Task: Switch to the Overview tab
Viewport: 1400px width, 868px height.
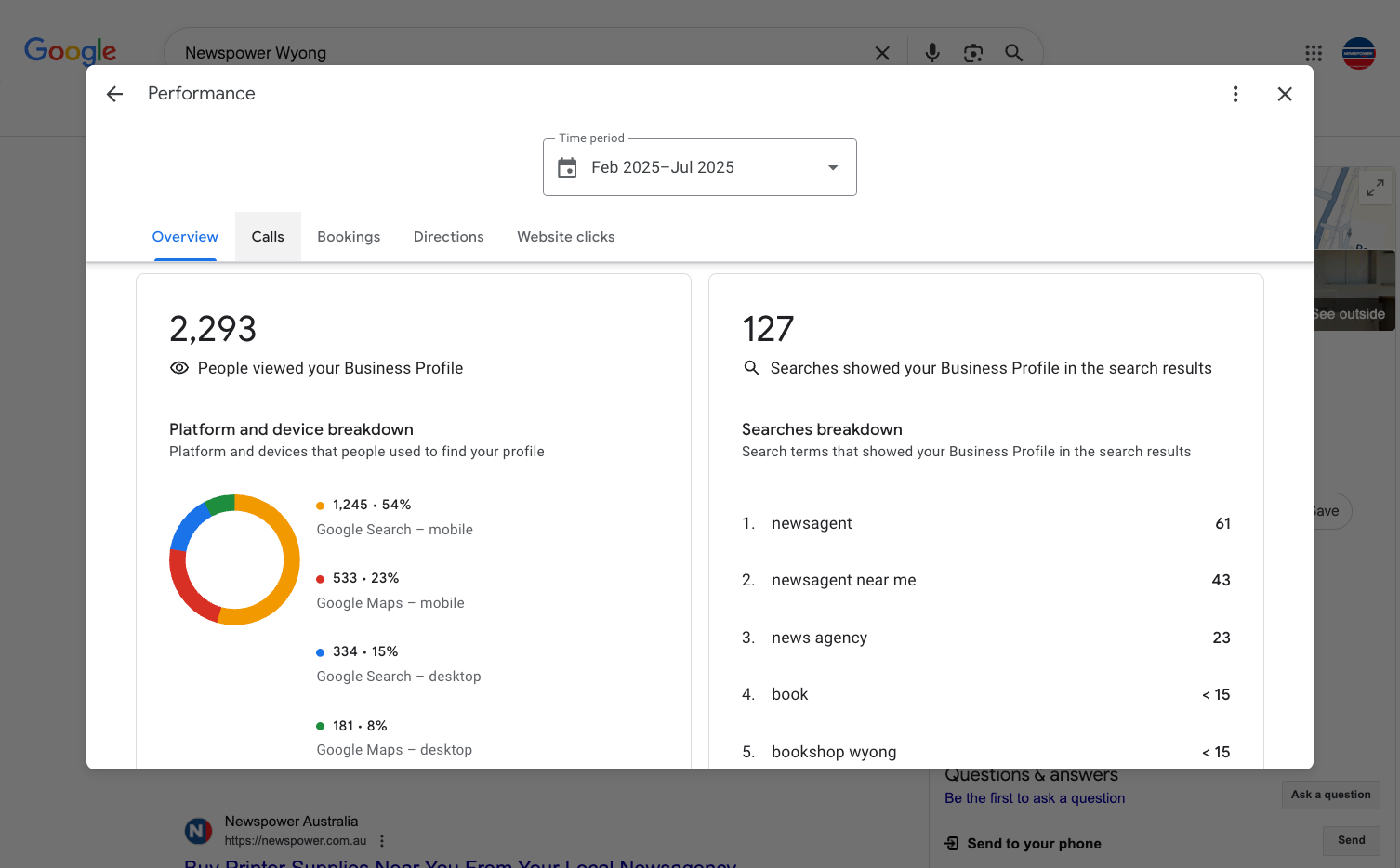Action: [x=185, y=237]
